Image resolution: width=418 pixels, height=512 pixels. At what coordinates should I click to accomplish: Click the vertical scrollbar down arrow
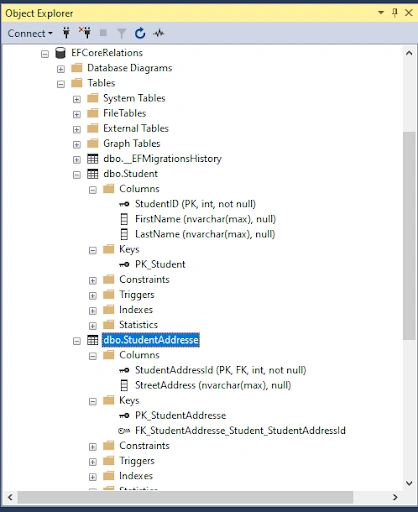coord(409,483)
